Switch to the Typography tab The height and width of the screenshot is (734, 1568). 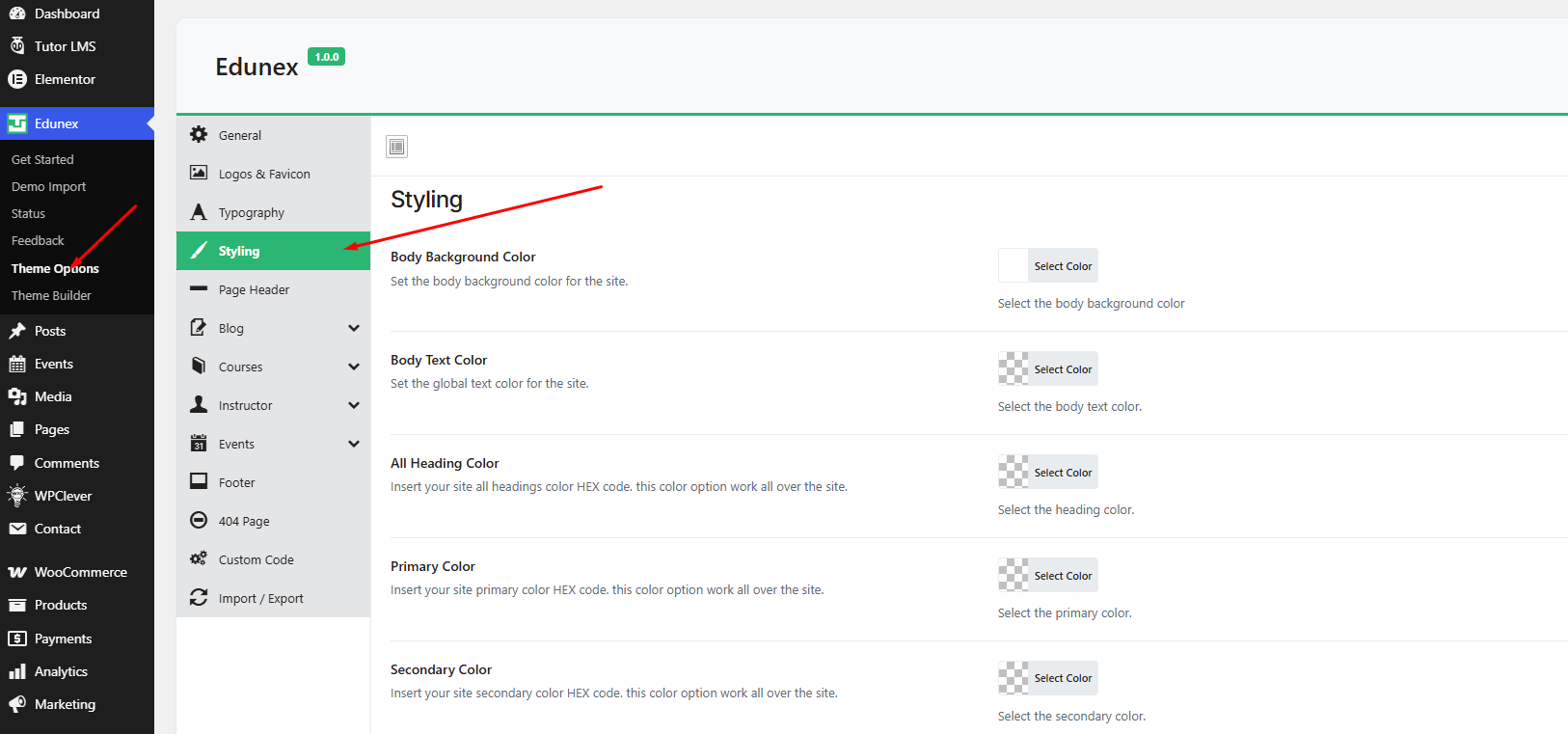[x=274, y=212]
